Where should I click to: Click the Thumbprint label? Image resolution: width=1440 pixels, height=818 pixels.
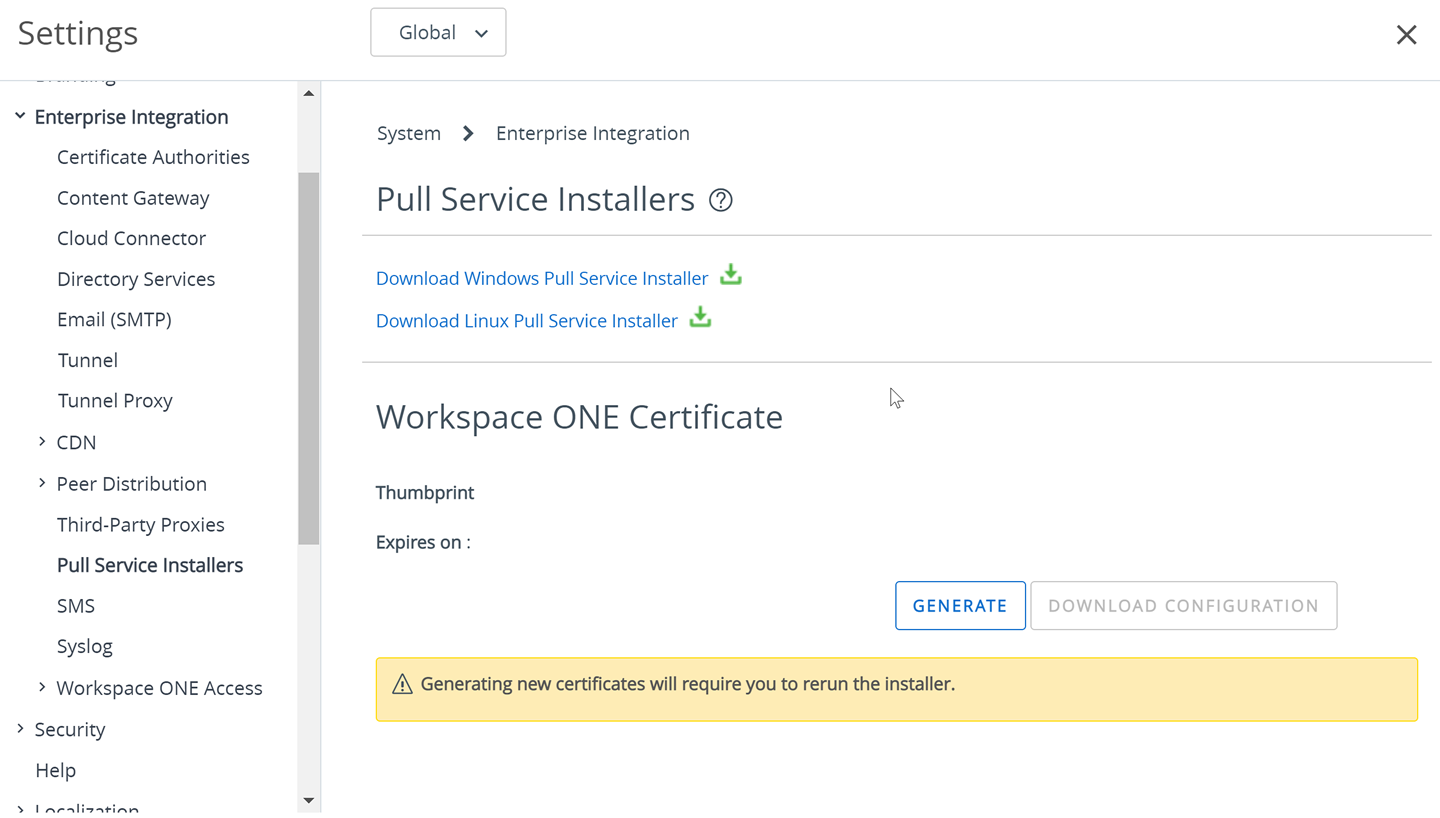425,492
